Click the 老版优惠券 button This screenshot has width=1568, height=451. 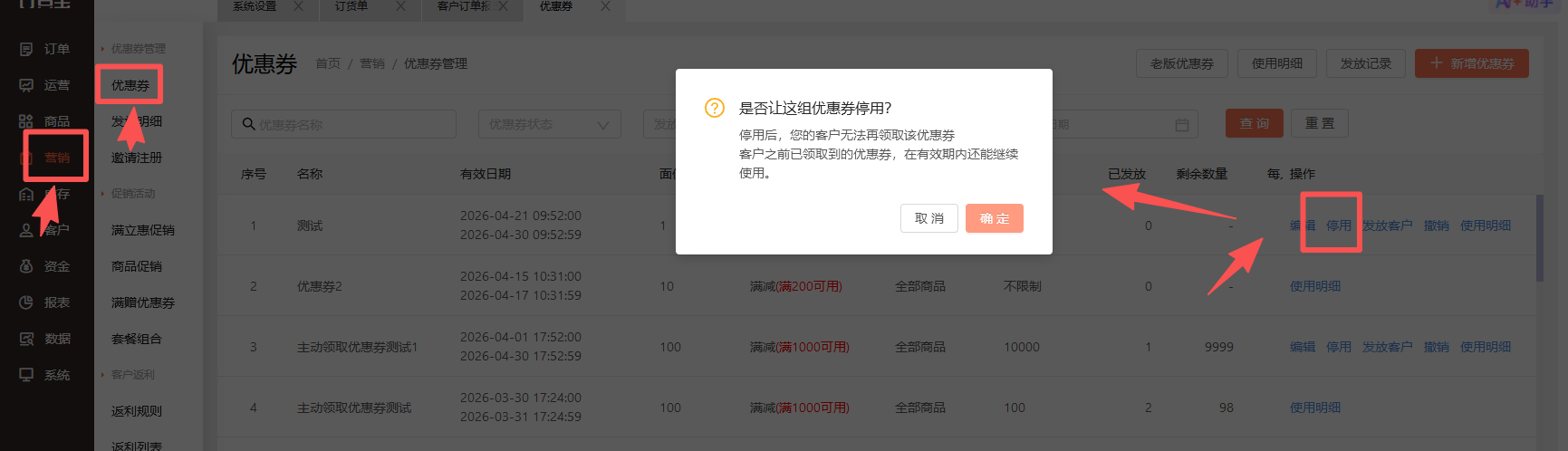1182,63
